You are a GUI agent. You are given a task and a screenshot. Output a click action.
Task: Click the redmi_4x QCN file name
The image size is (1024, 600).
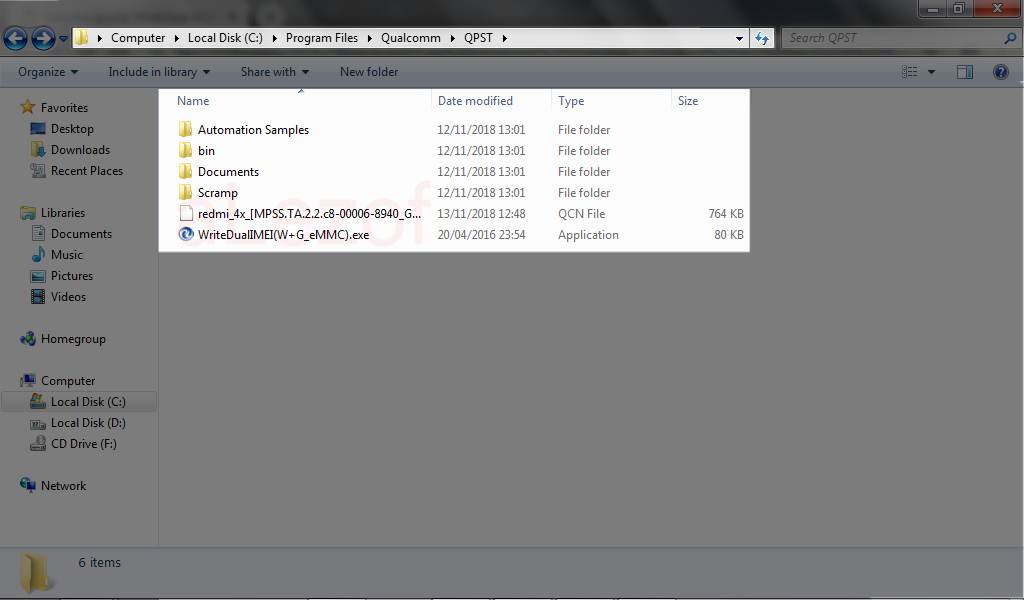[x=310, y=213]
